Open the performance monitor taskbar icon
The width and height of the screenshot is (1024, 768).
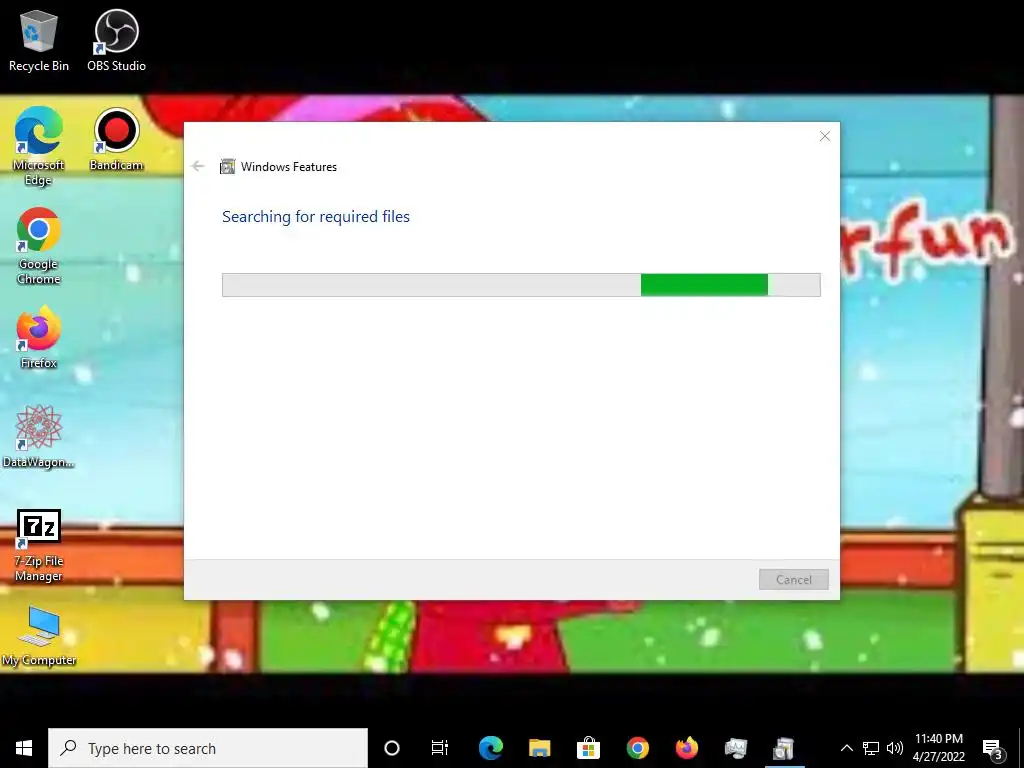[x=735, y=748]
